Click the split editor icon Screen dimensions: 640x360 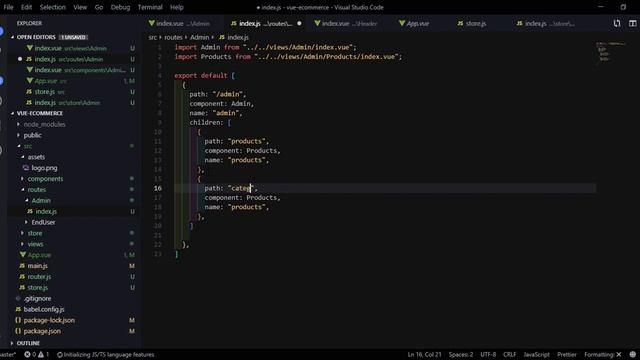pyautogui.click(x=633, y=24)
